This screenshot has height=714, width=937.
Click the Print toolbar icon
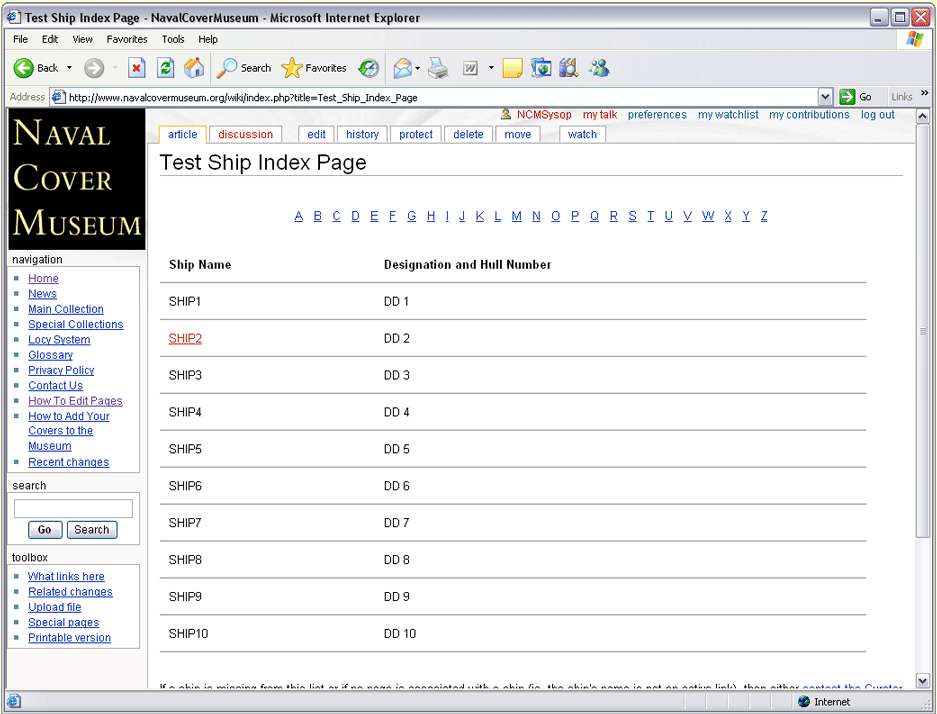point(438,68)
